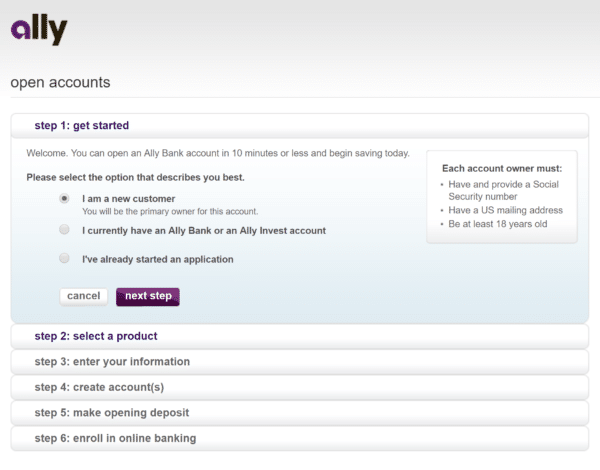This screenshot has width=600, height=470.
Task: Click the 'I've already started an application' label
Action: 158,259
